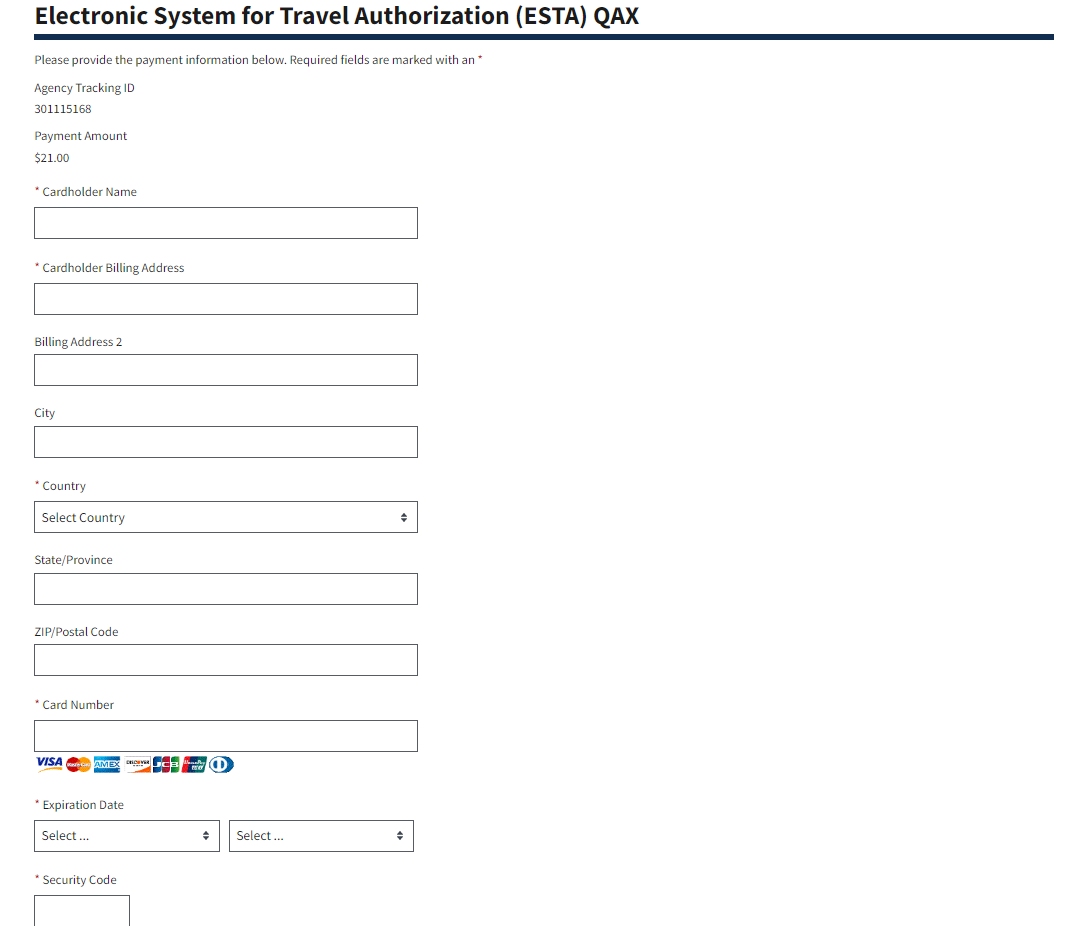Image resolution: width=1090 pixels, height=926 pixels.
Task: Open the expiration month dropdown
Action: tap(126, 836)
